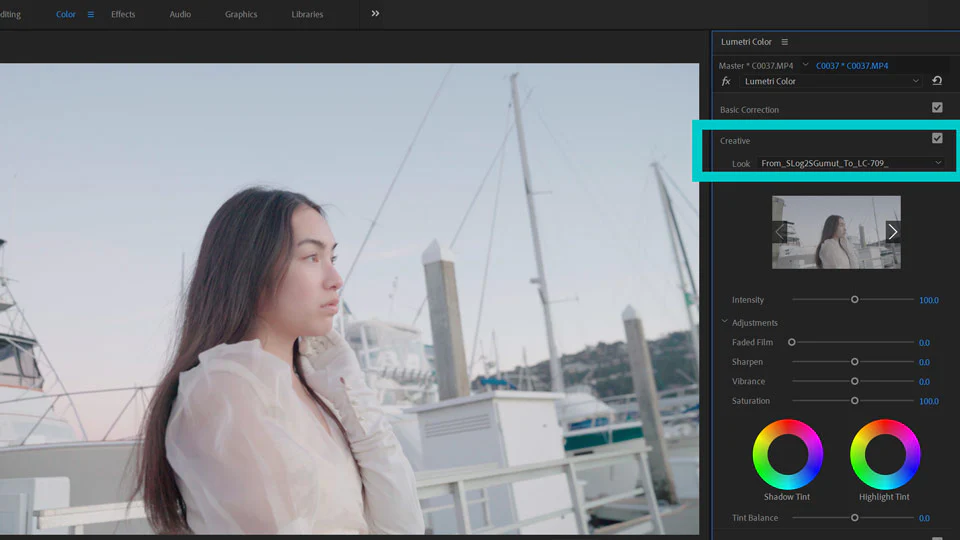Image resolution: width=960 pixels, height=540 pixels.
Task: Uncheck the Creative section checkbox
Action: [937, 139]
